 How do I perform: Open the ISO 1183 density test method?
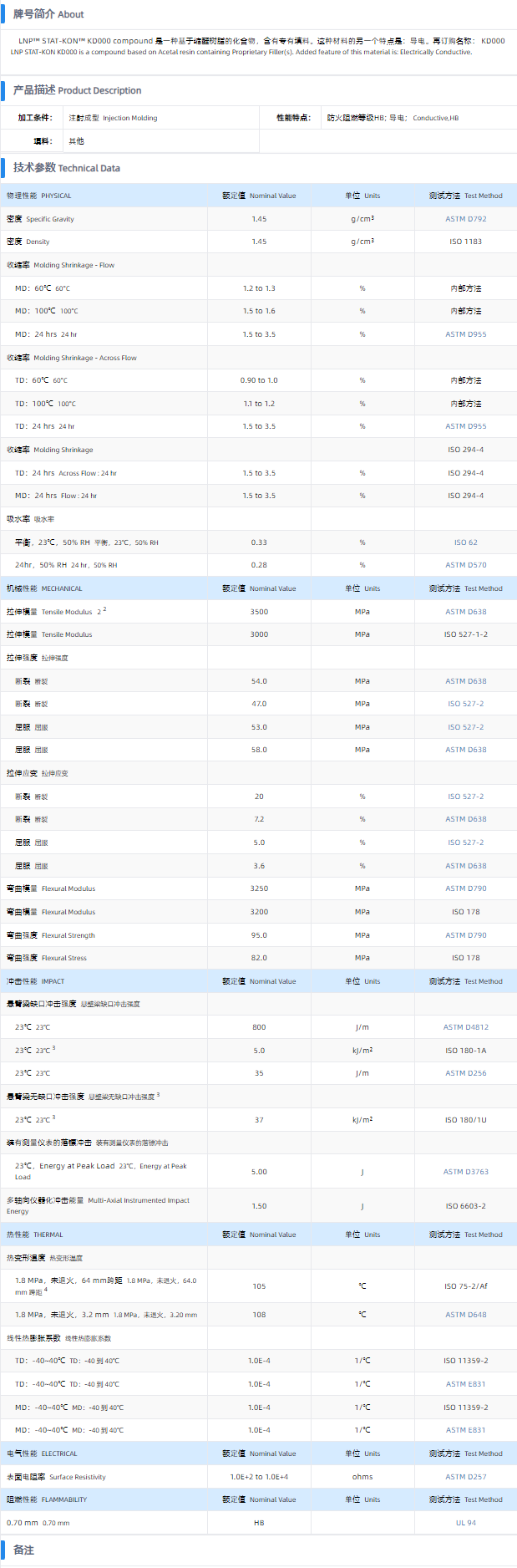click(465, 242)
